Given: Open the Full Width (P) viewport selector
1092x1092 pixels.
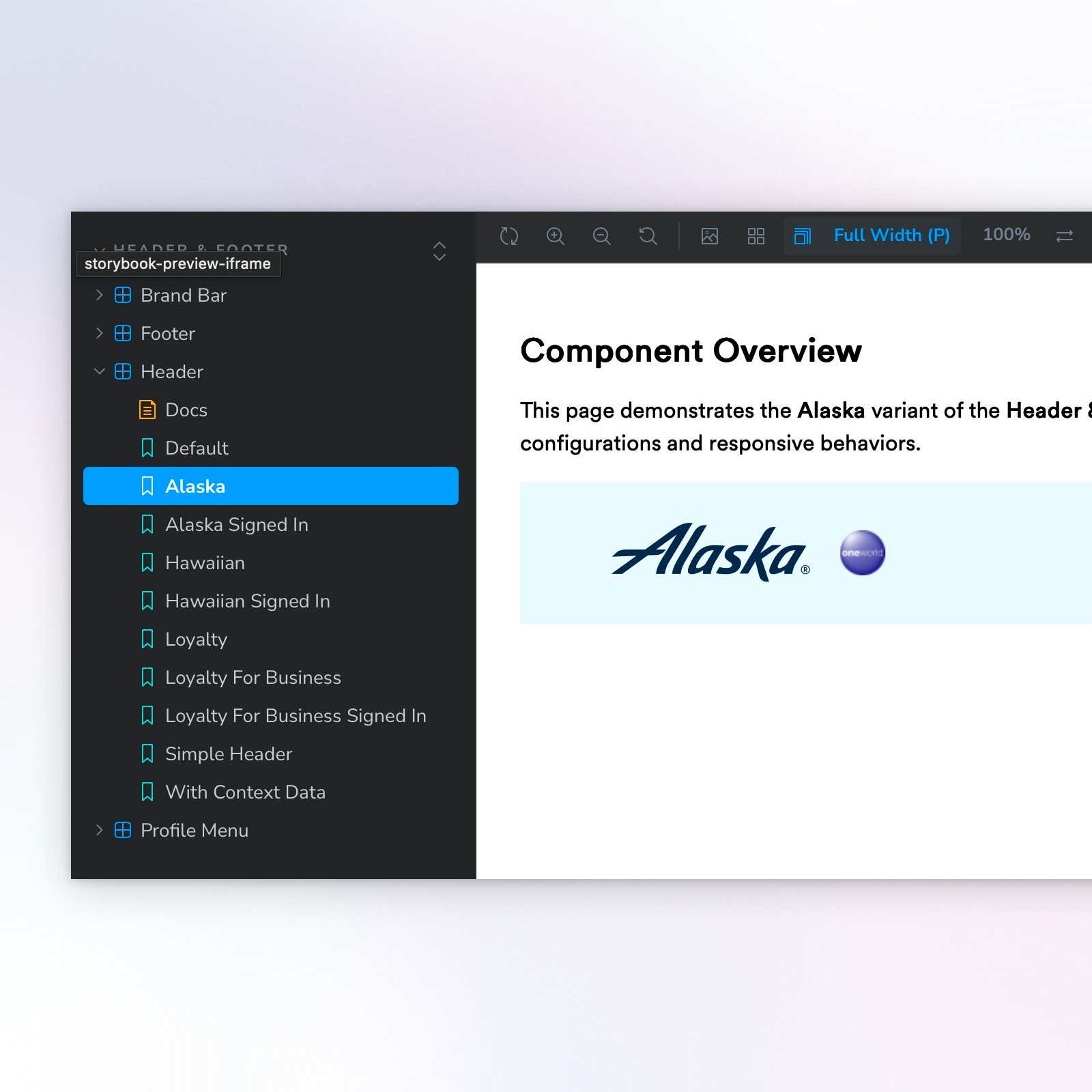Looking at the screenshot, I should [872, 236].
